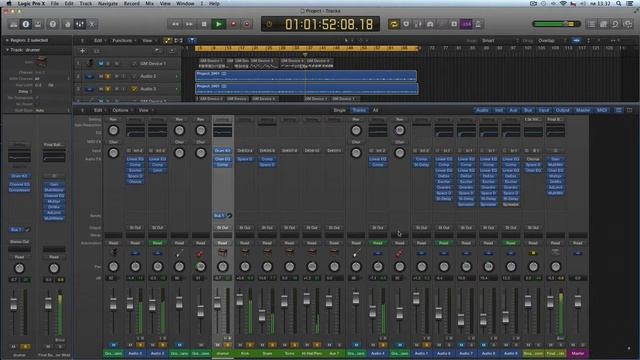Toggle the Flex view button in Tracks area
640x360 pixels.
(179, 40)
